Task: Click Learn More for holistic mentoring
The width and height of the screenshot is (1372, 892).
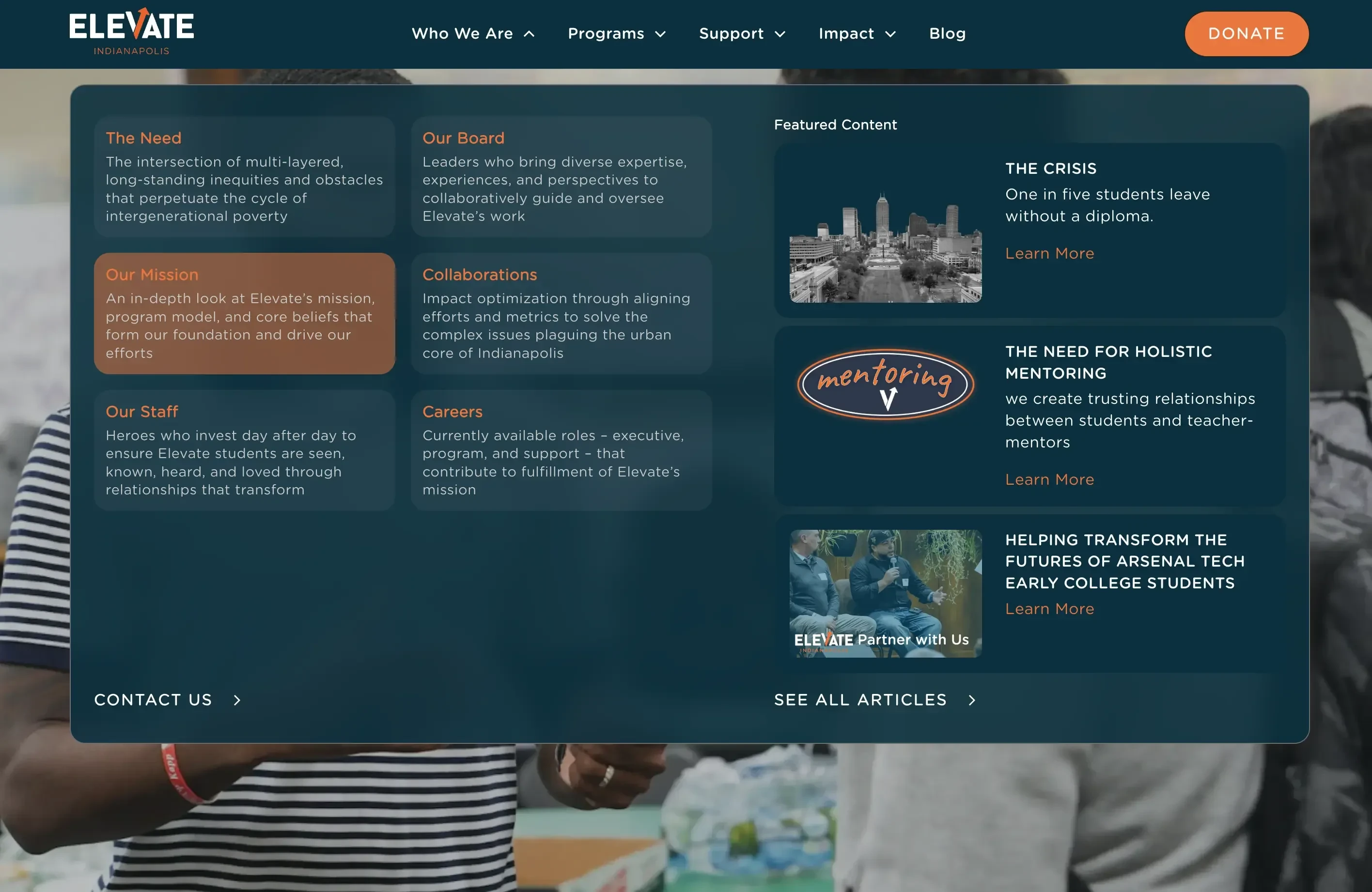Action: 1049,479
